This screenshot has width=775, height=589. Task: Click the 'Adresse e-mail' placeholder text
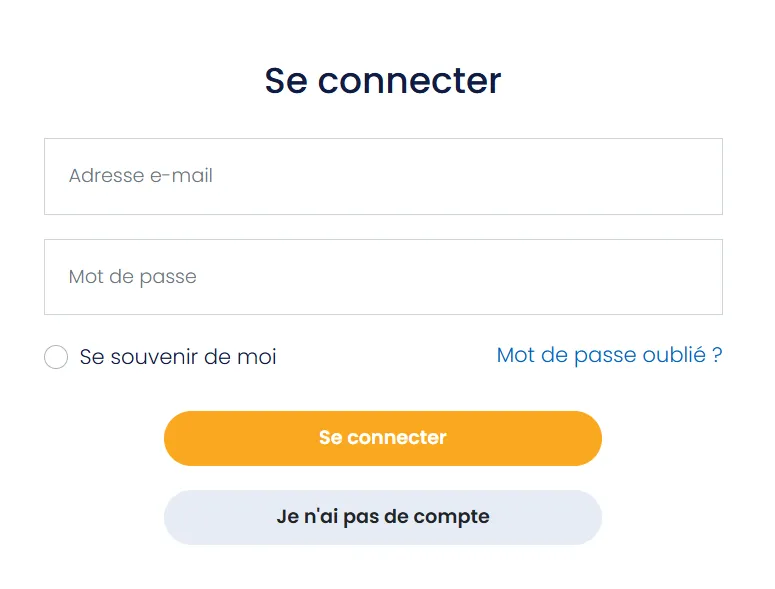tap(141, 176)
